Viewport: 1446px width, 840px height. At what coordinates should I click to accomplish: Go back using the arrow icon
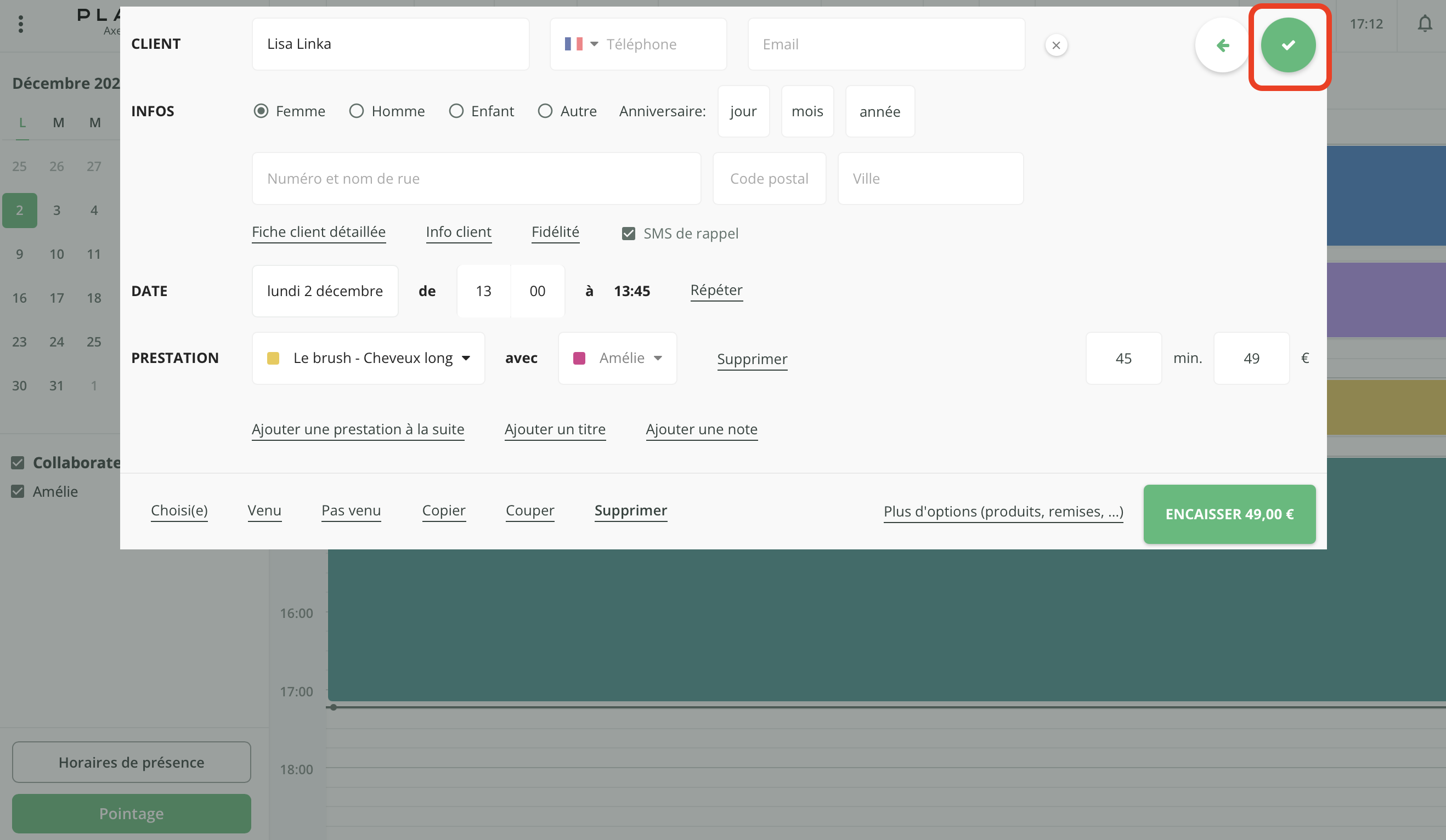coord(1222,45)
